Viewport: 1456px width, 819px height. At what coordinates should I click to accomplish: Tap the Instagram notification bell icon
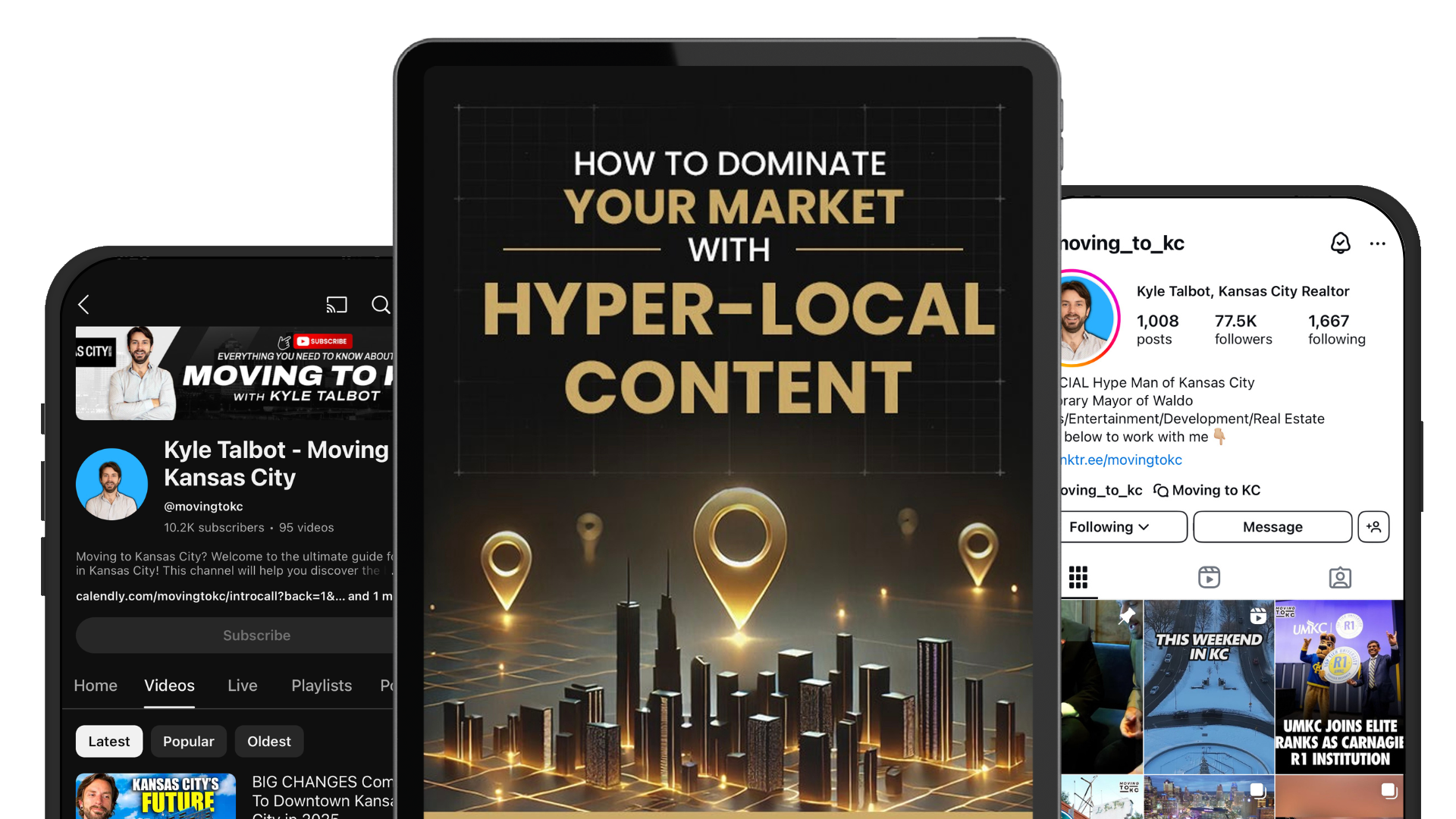click(x=1340, y=243)
